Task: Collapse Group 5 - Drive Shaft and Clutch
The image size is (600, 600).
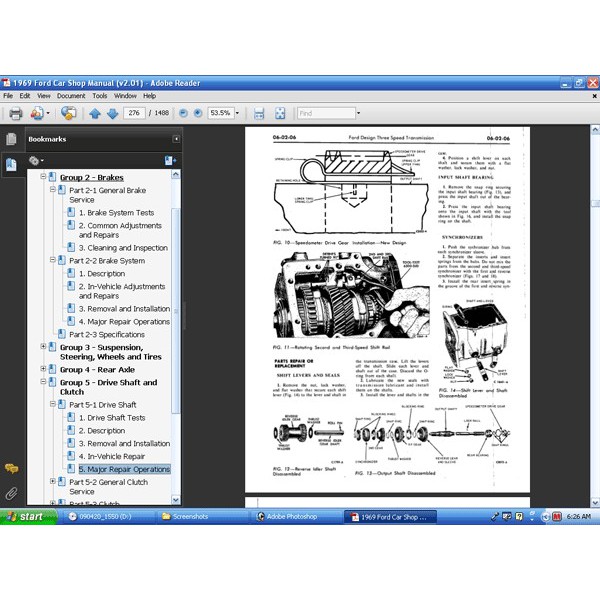Action: pyautogui.click(x=43, y=382)
